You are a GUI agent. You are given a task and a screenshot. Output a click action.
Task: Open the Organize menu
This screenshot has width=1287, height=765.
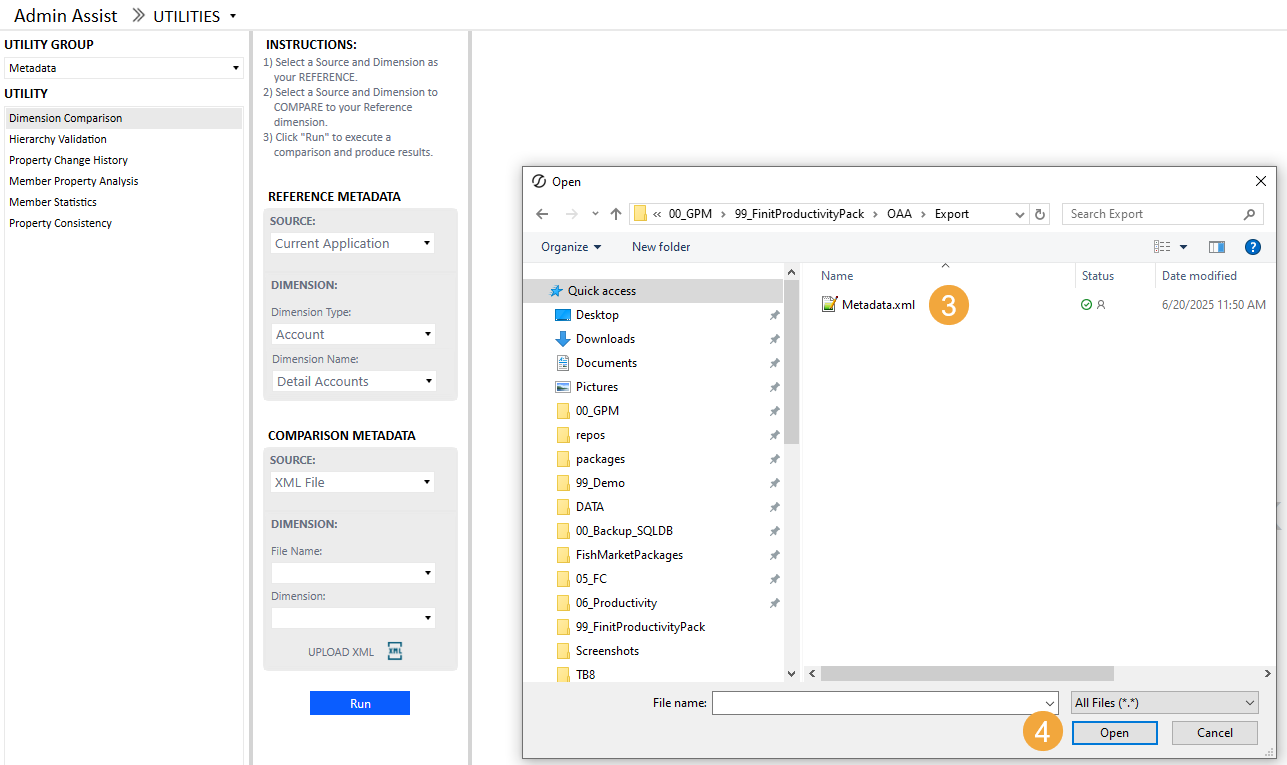click(x=571, y=247)
